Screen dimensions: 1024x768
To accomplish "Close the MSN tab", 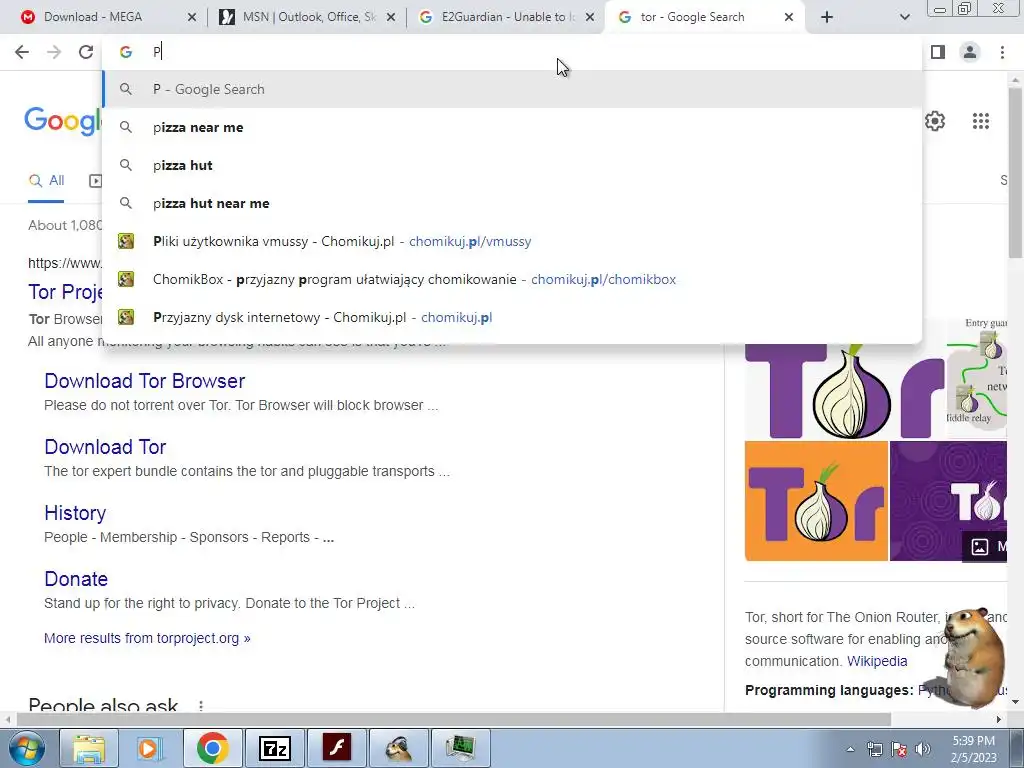I will (x=391, y=17).
